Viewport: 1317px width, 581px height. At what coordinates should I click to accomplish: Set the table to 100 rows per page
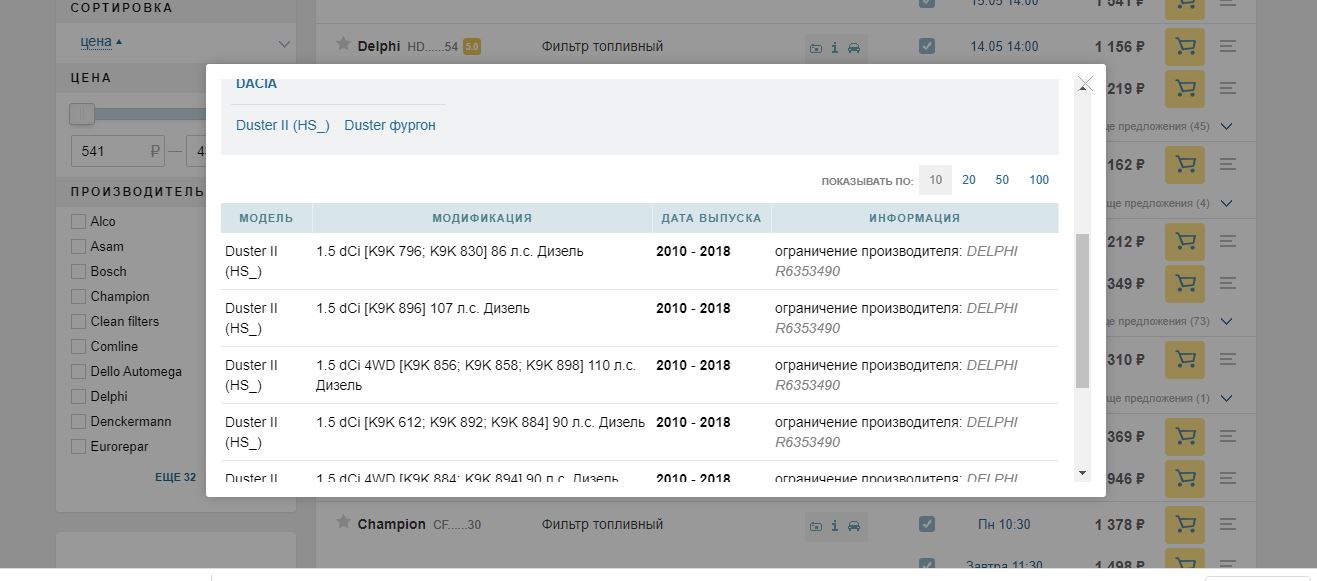point(1039,180)
